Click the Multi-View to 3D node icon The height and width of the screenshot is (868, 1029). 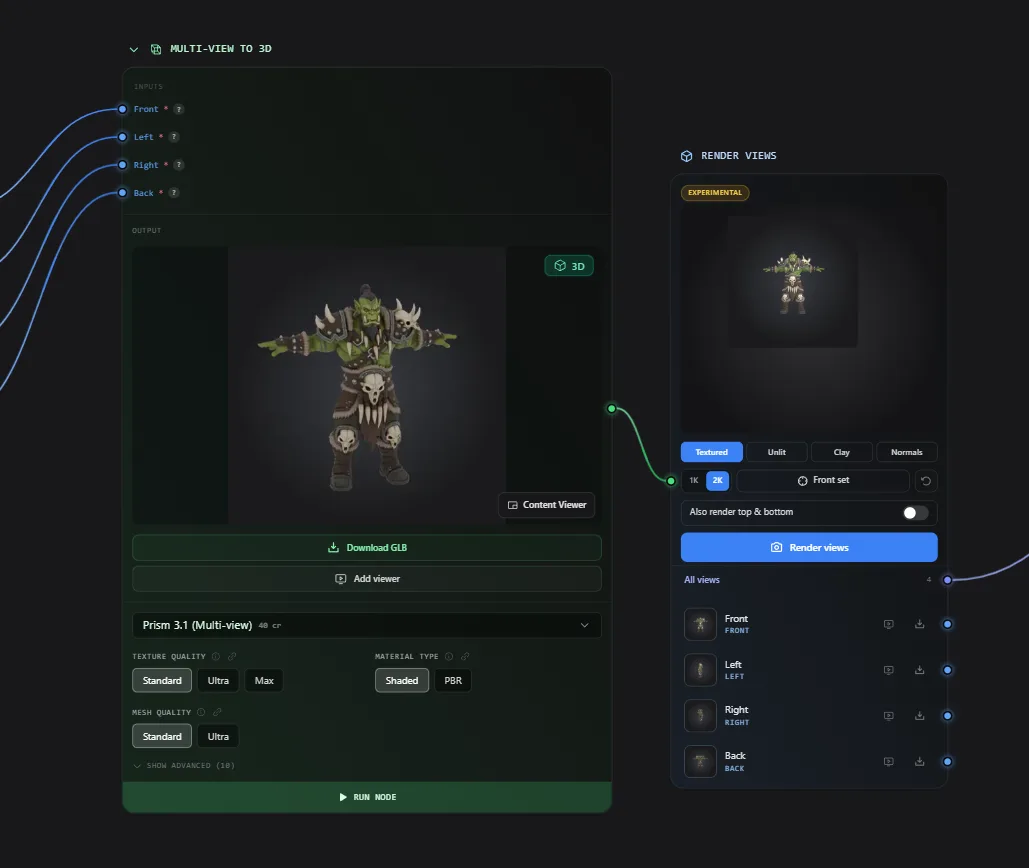pyautogui.click(x=156, y=49)
